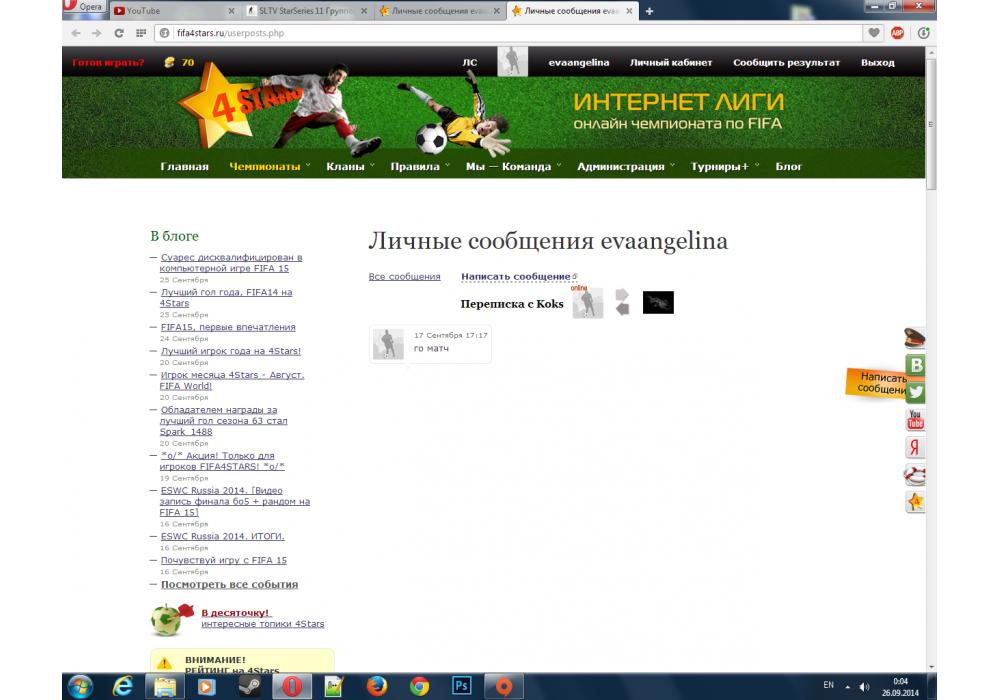Open the Блог menu item
Viewport: 1000px width, 700px height.
coord(788,167)
